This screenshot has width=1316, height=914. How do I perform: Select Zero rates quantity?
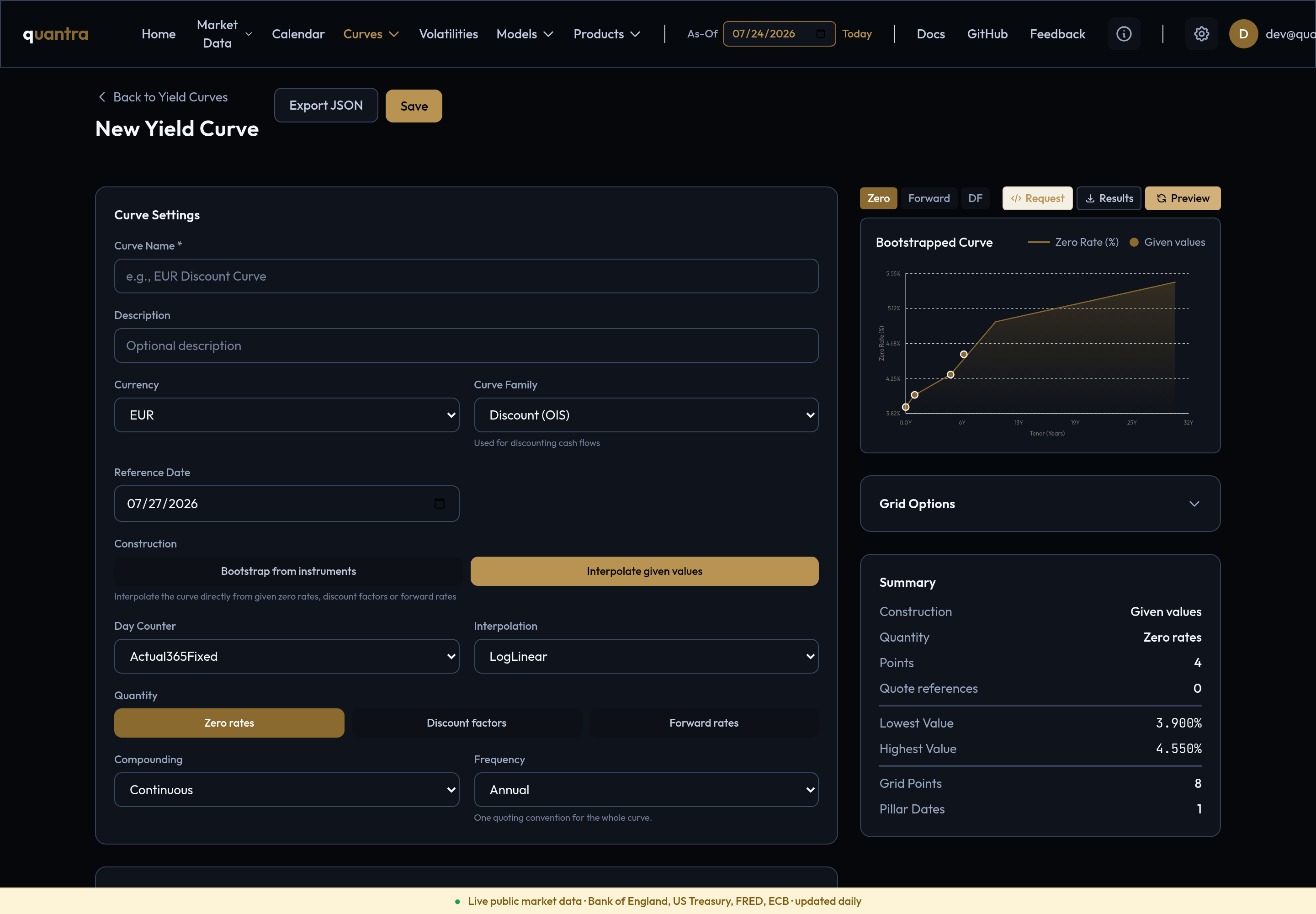click(229, 723)
